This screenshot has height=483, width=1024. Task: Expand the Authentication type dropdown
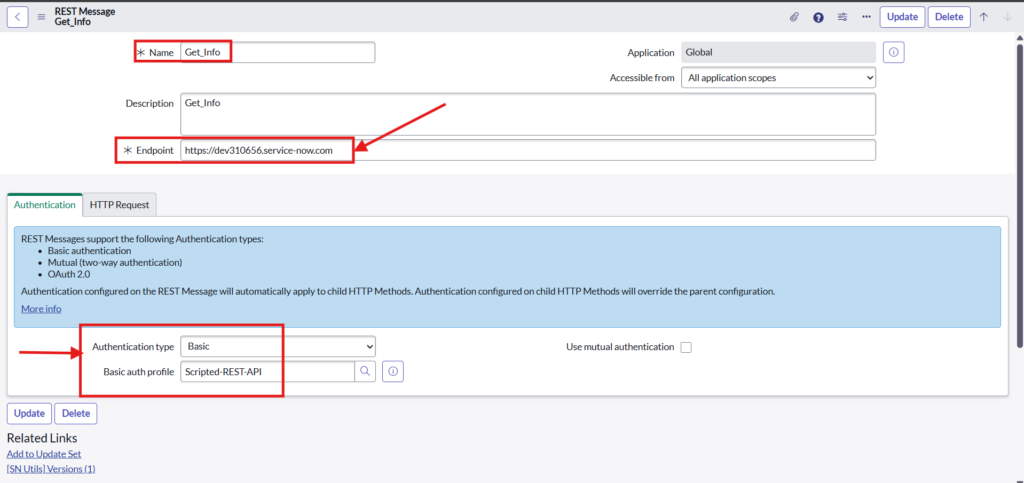278,346
